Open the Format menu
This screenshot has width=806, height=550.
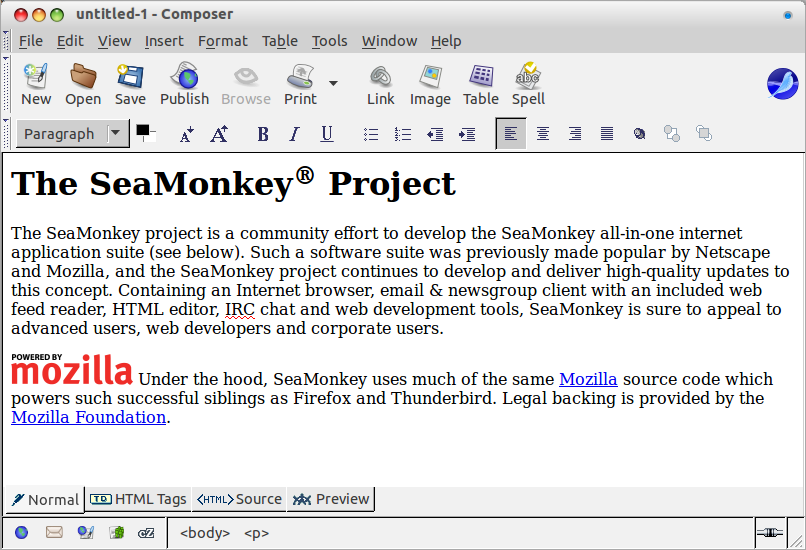coord(223,41)
